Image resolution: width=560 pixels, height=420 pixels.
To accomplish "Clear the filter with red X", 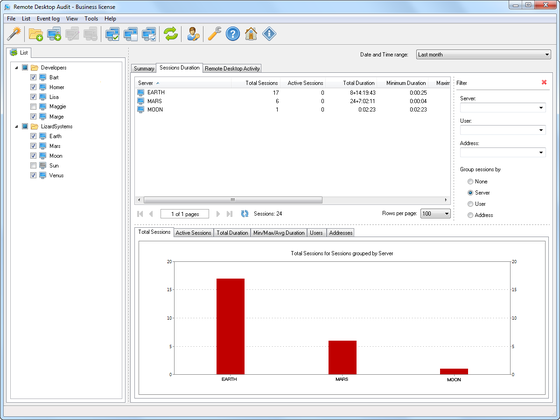I will coord(544,82).
